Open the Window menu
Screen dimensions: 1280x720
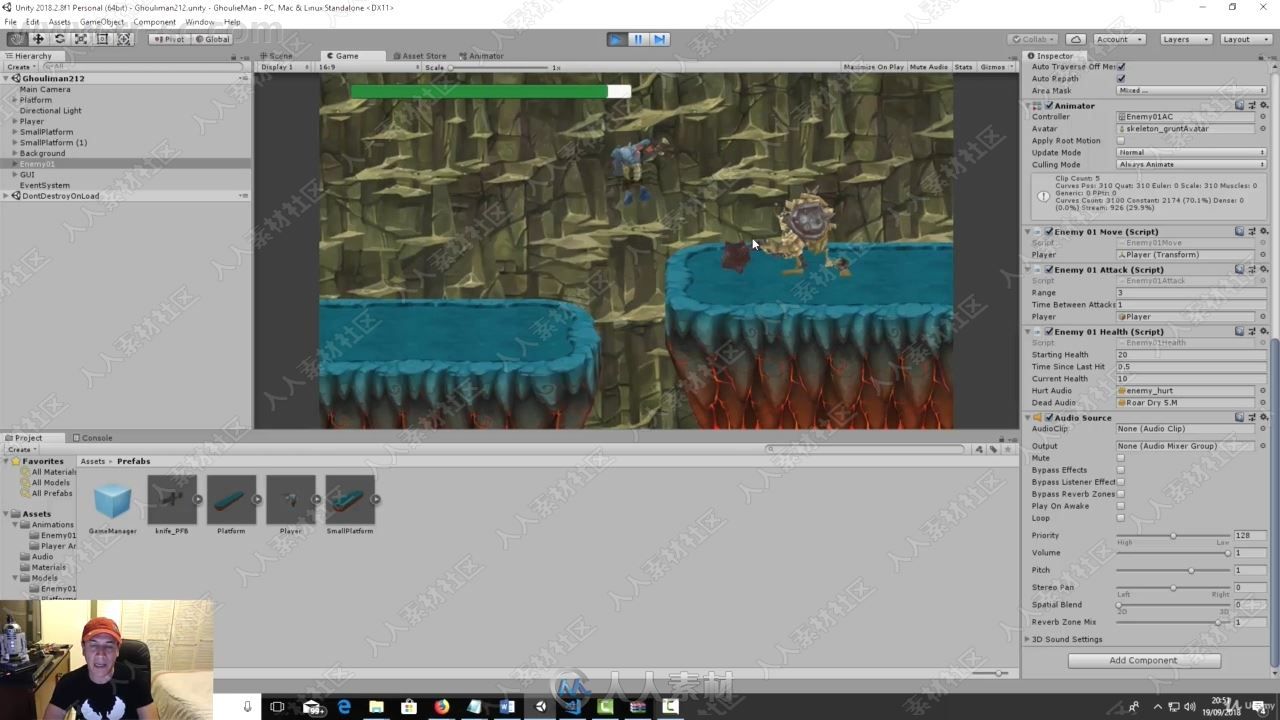[199, 22]
